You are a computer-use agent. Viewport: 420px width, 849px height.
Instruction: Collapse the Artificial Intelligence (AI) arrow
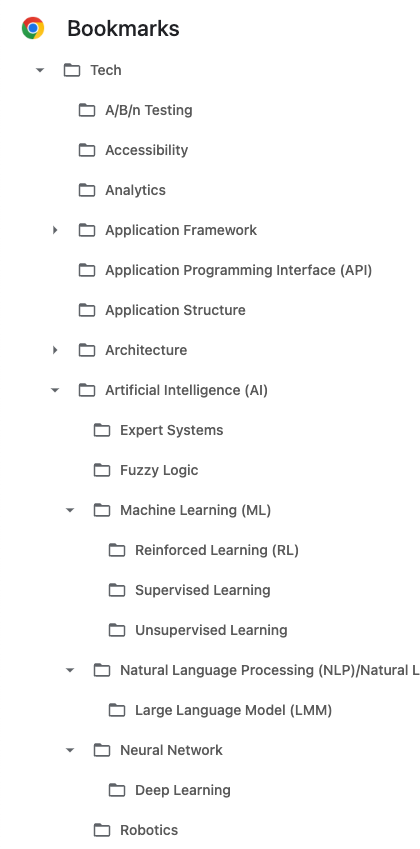55,390
